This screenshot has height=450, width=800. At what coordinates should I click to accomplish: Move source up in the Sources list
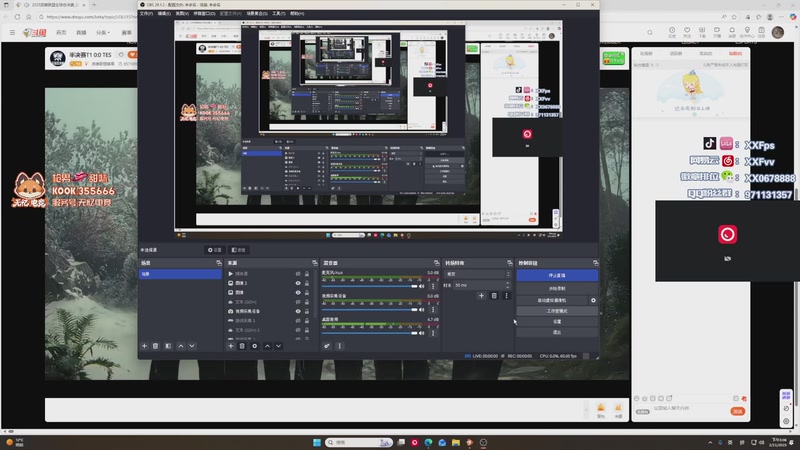(x=267, y=346)
